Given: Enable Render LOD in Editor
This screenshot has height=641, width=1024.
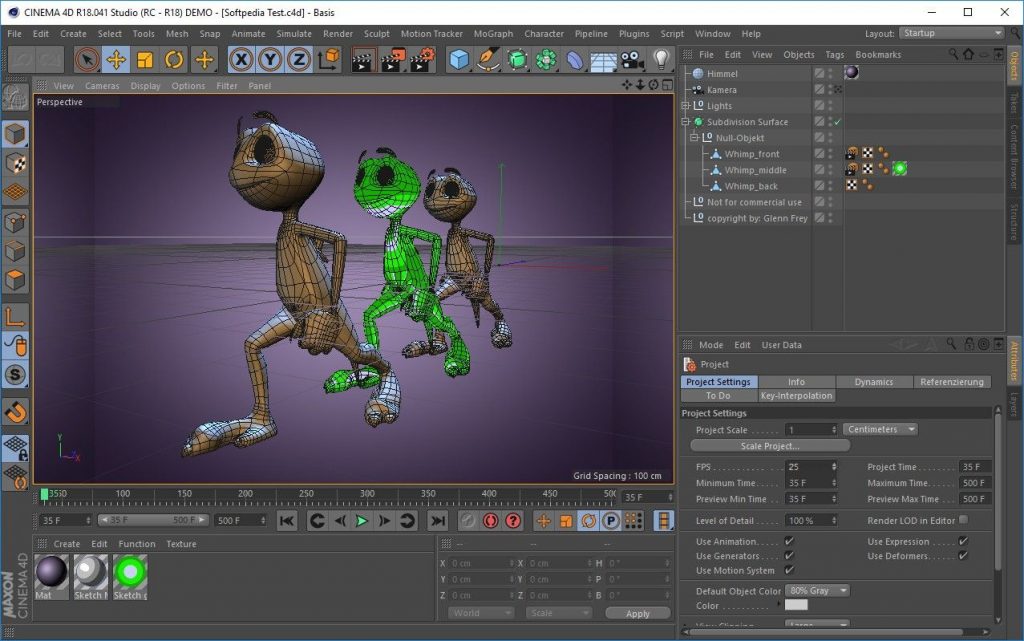Looking at the screenshot, I should pos(963,520).
